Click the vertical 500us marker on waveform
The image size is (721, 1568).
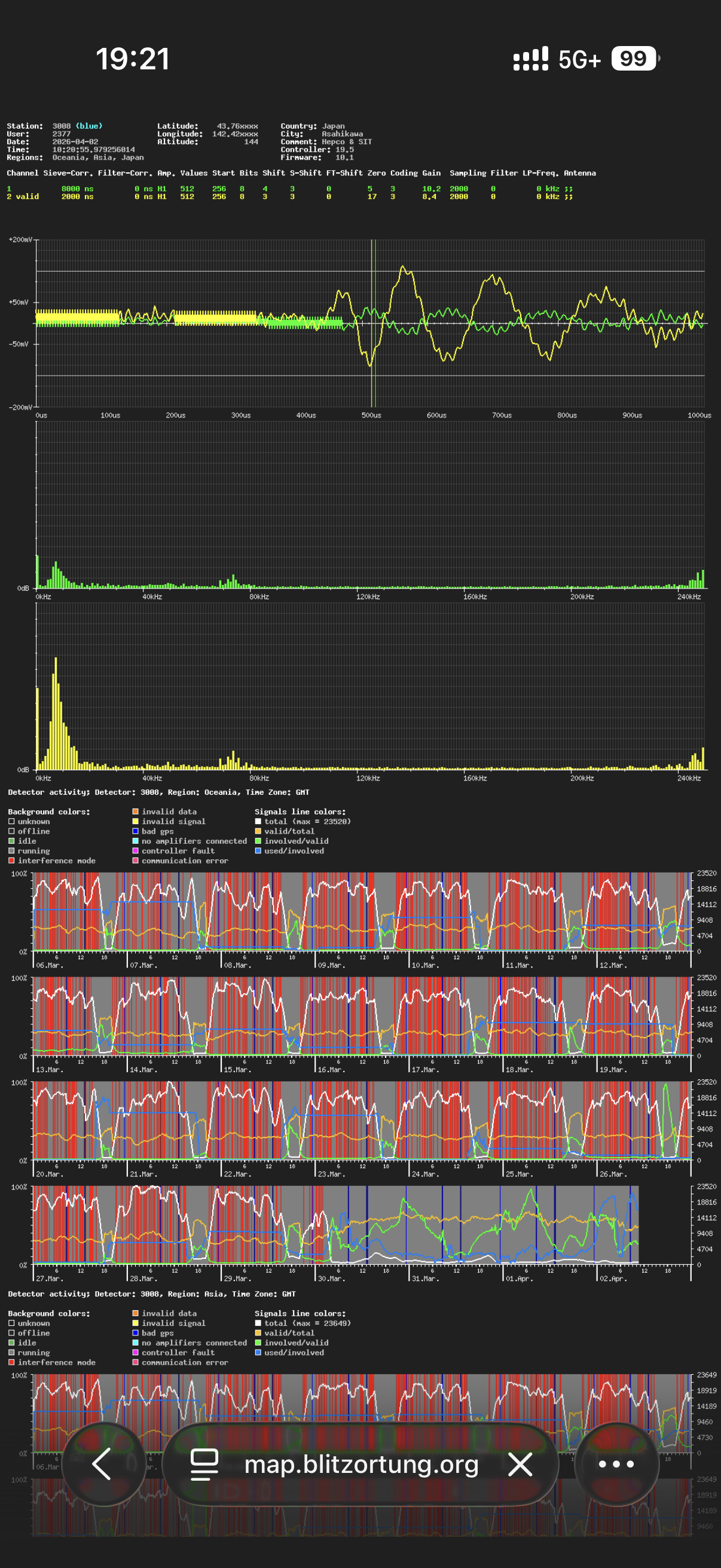click(x=373, y=322)
